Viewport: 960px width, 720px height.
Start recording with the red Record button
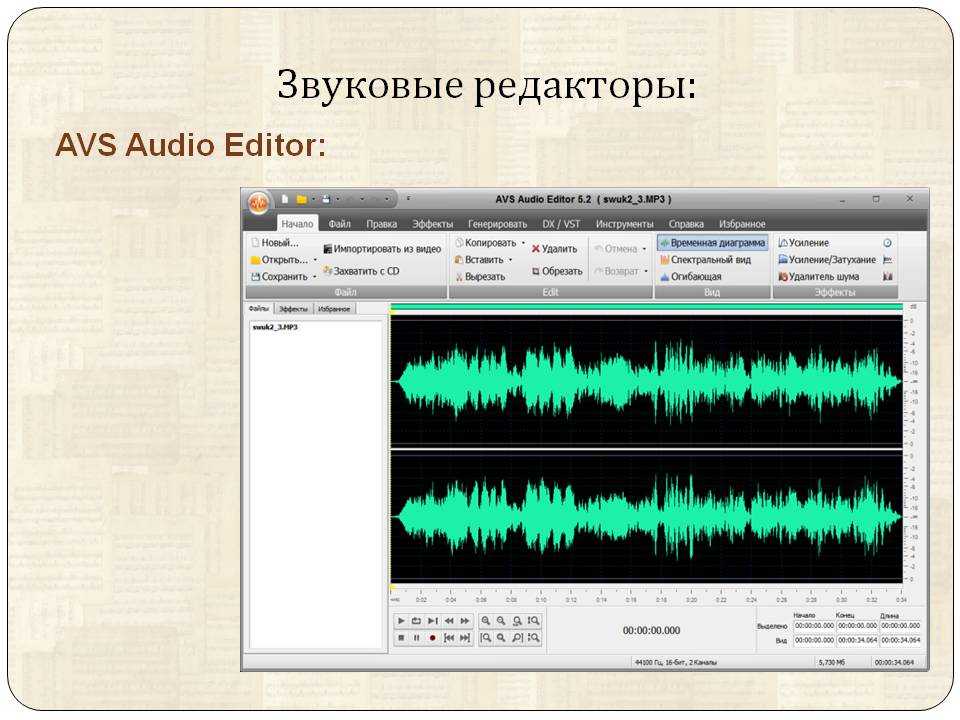coord(432,638)
